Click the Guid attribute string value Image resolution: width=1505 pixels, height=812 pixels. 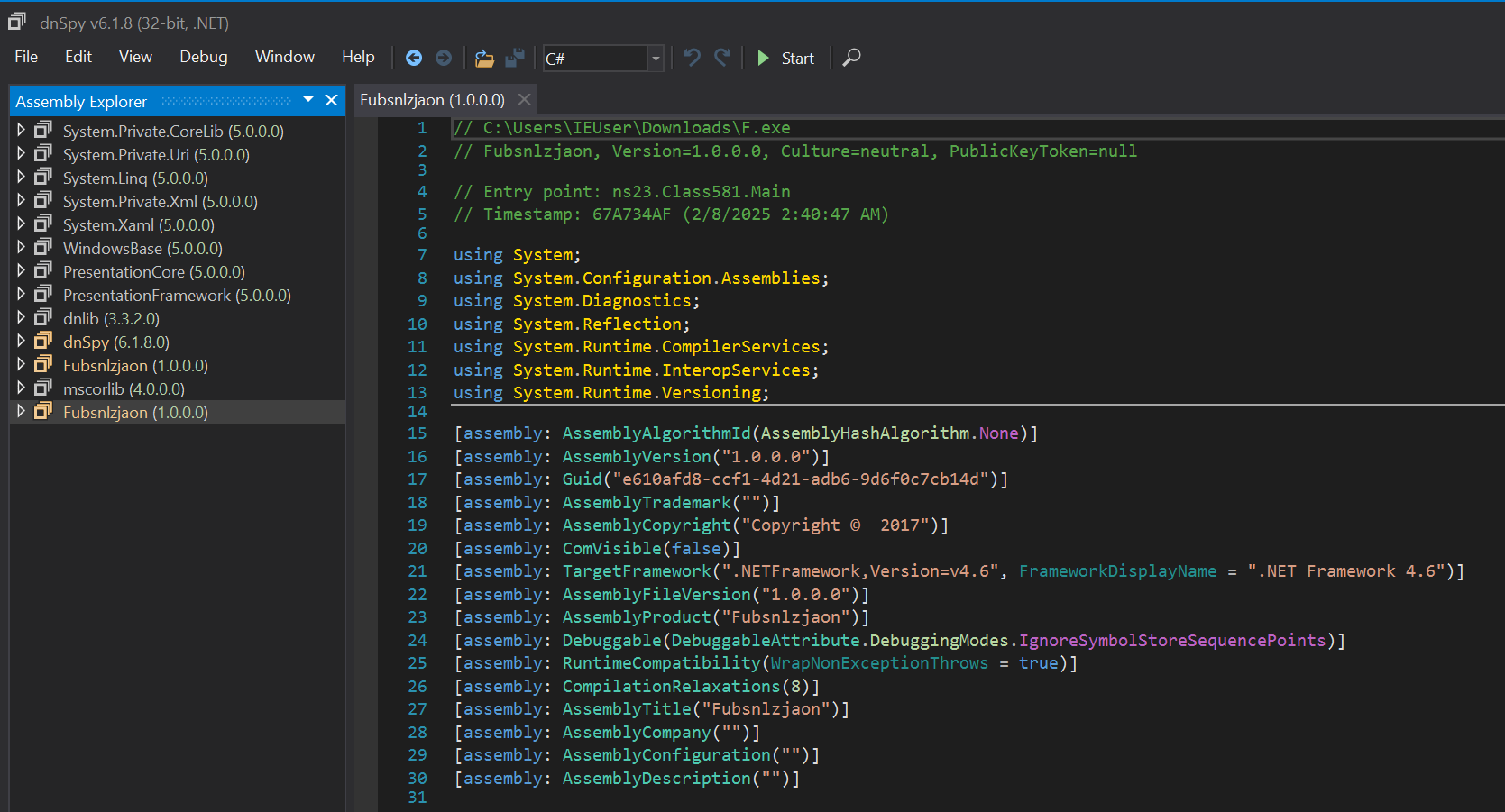(x=801, y=479)
